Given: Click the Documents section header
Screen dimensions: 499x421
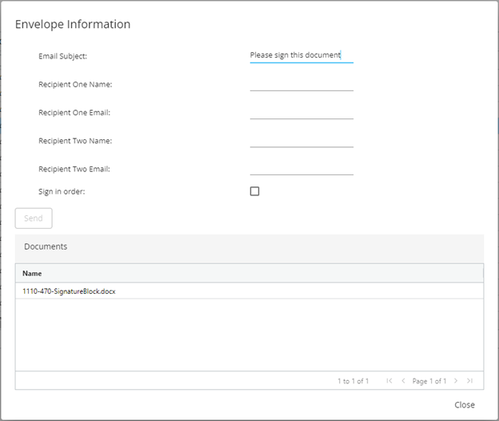Looking at the screenshot, I should click(x=46, y=247).
